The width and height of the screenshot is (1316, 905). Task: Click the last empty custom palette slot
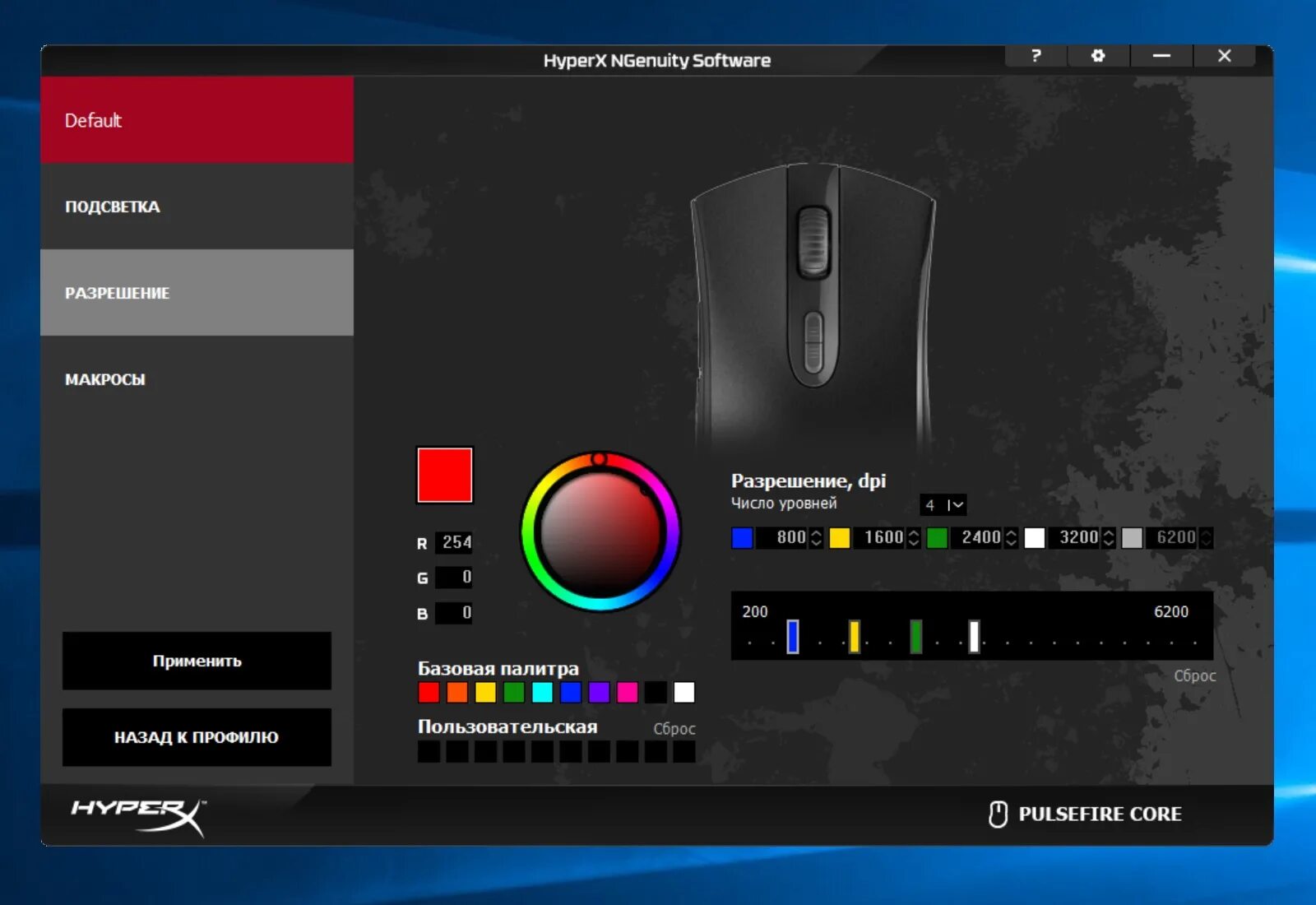pos(684,751)
